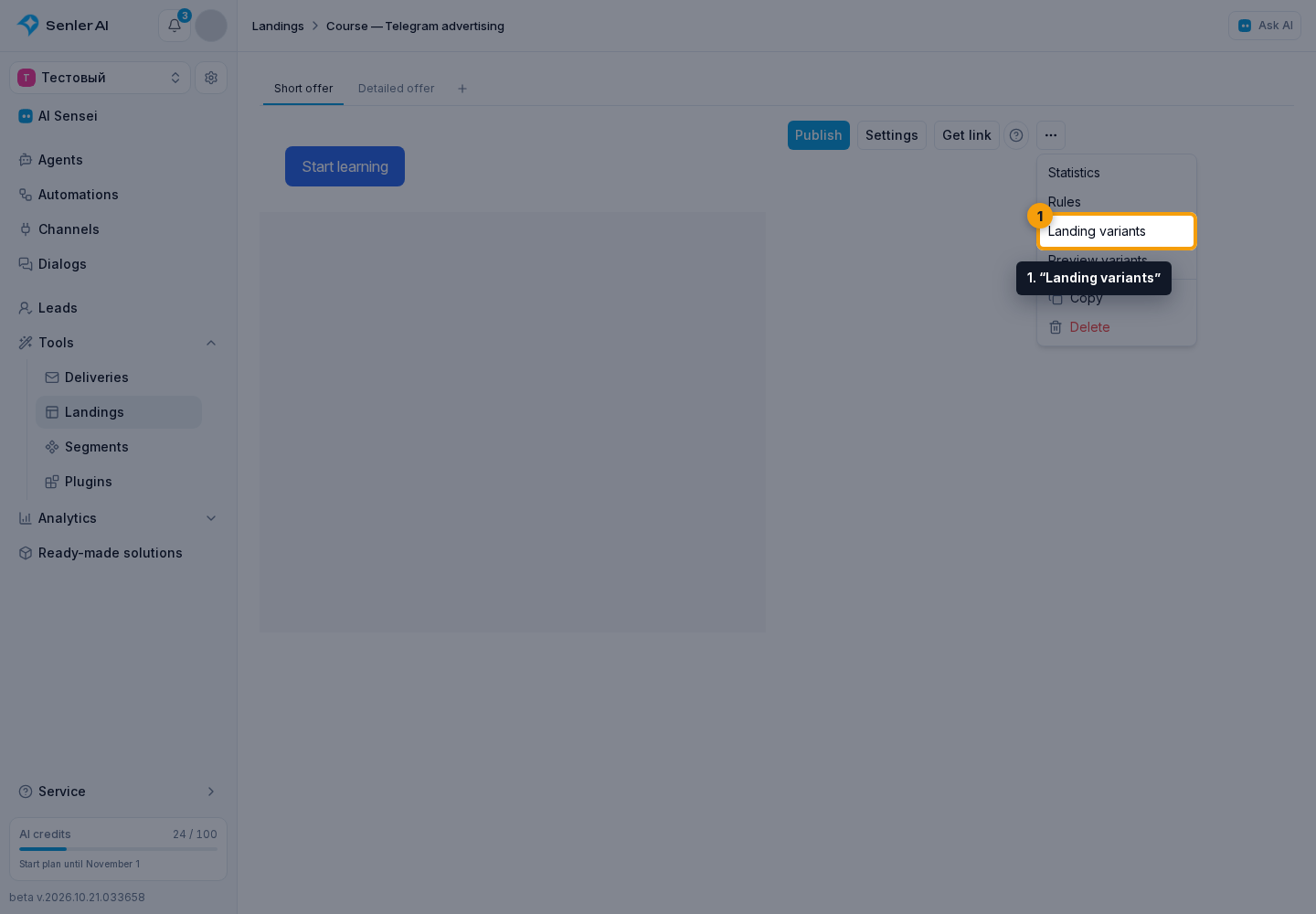
Task: Open Automations in sidebar
Action: point(118,195)
